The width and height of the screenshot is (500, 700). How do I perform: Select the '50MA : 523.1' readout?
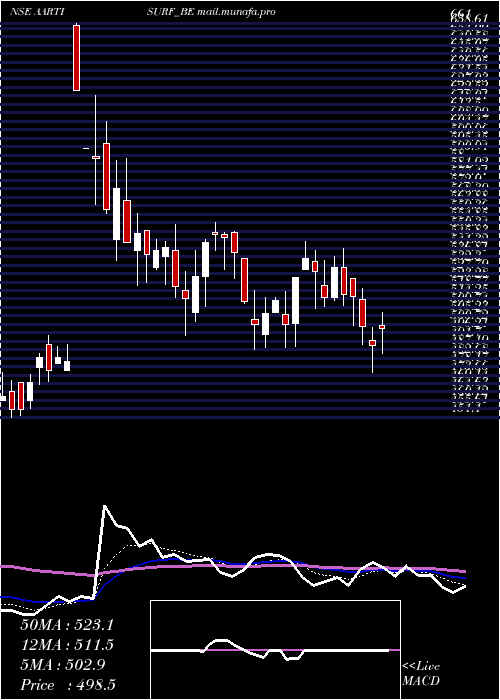(x=67, y=625)
